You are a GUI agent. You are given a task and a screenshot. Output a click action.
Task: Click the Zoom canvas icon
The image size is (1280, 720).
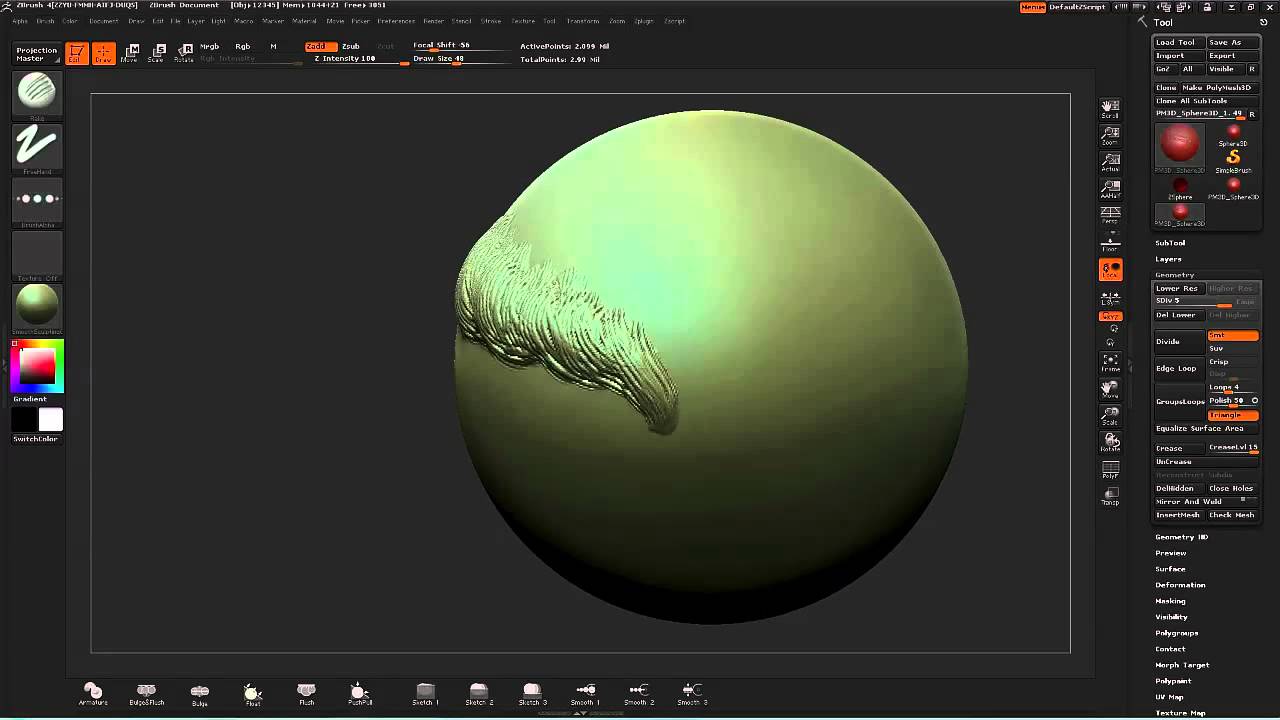pyautogui.click(x=1110, y=136)
